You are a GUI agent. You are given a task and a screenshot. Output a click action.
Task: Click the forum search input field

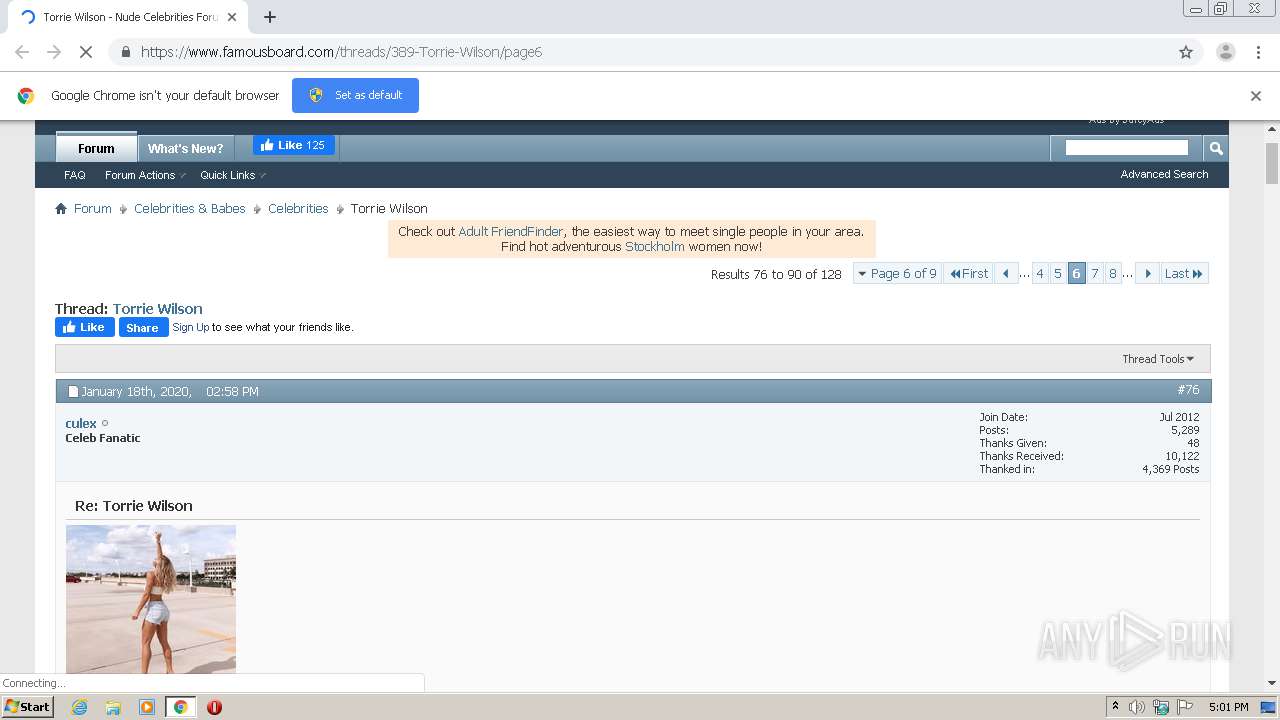[1126, 148]
